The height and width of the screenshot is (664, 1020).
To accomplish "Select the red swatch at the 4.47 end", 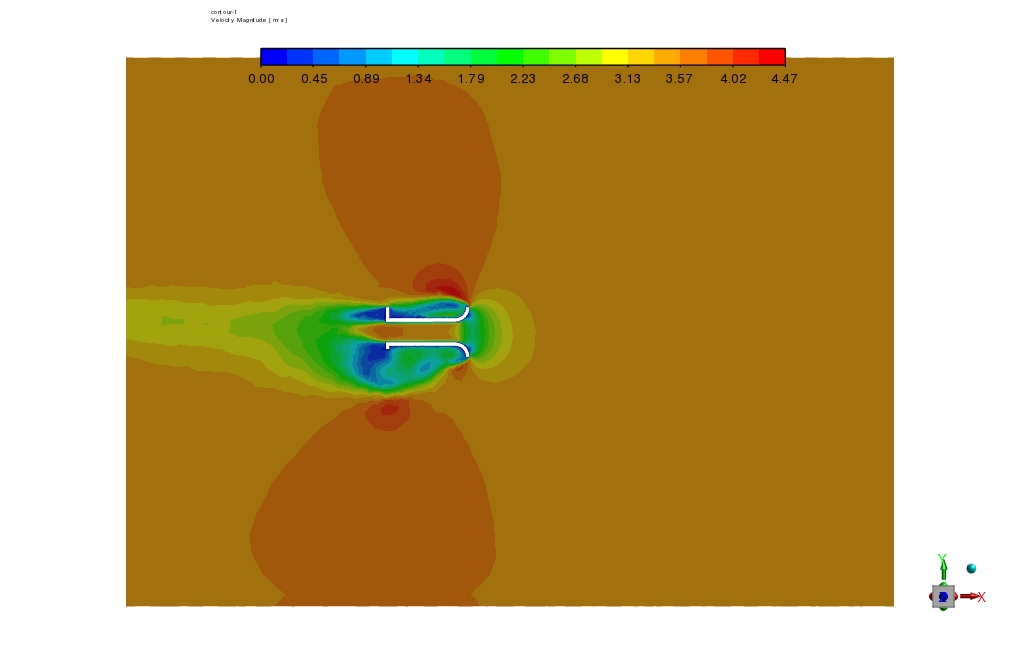I will click(x=772, y=56).
